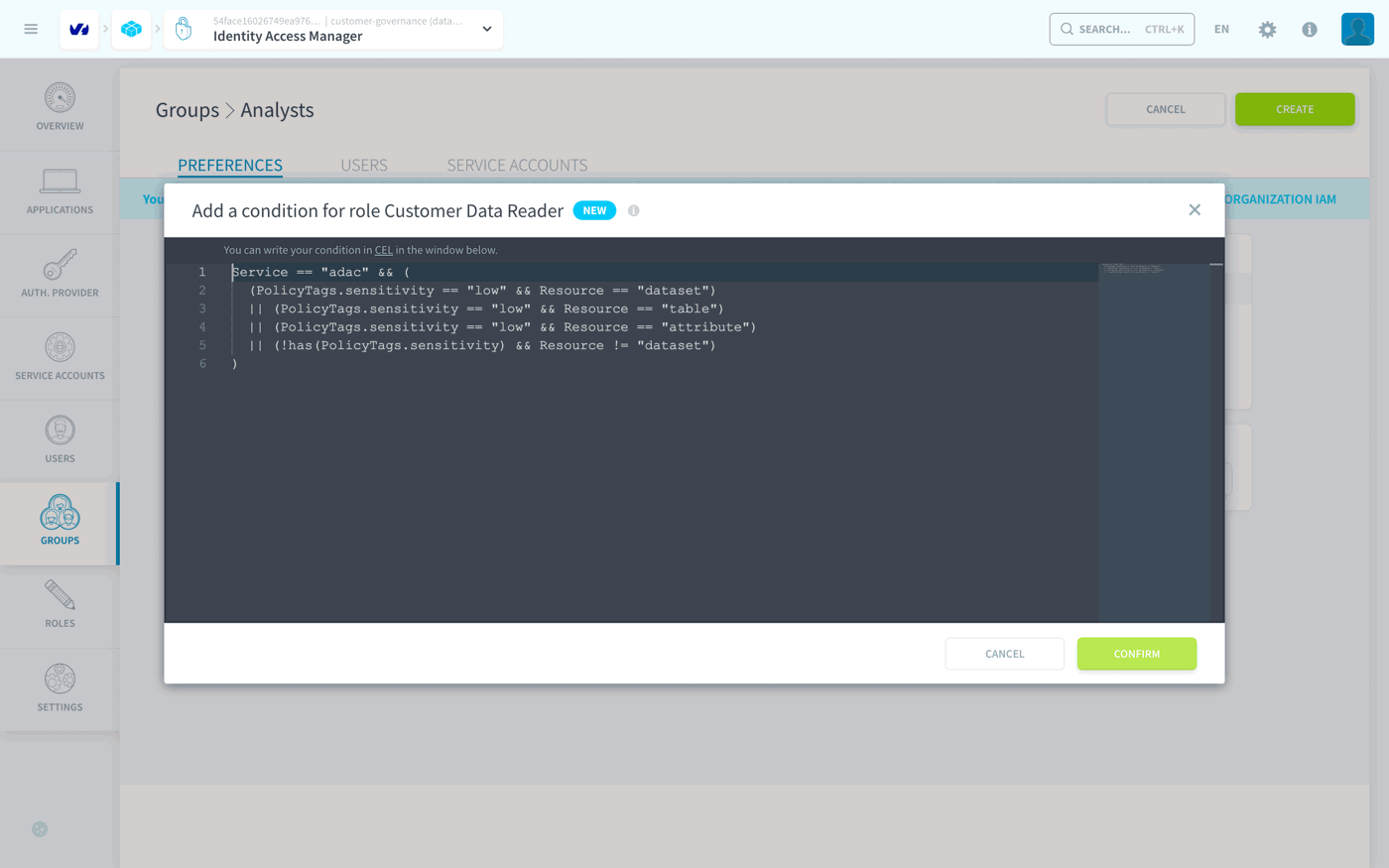The image size is (1389, 868).
Task: Confirm the role condition
Action: point(1137,654)
